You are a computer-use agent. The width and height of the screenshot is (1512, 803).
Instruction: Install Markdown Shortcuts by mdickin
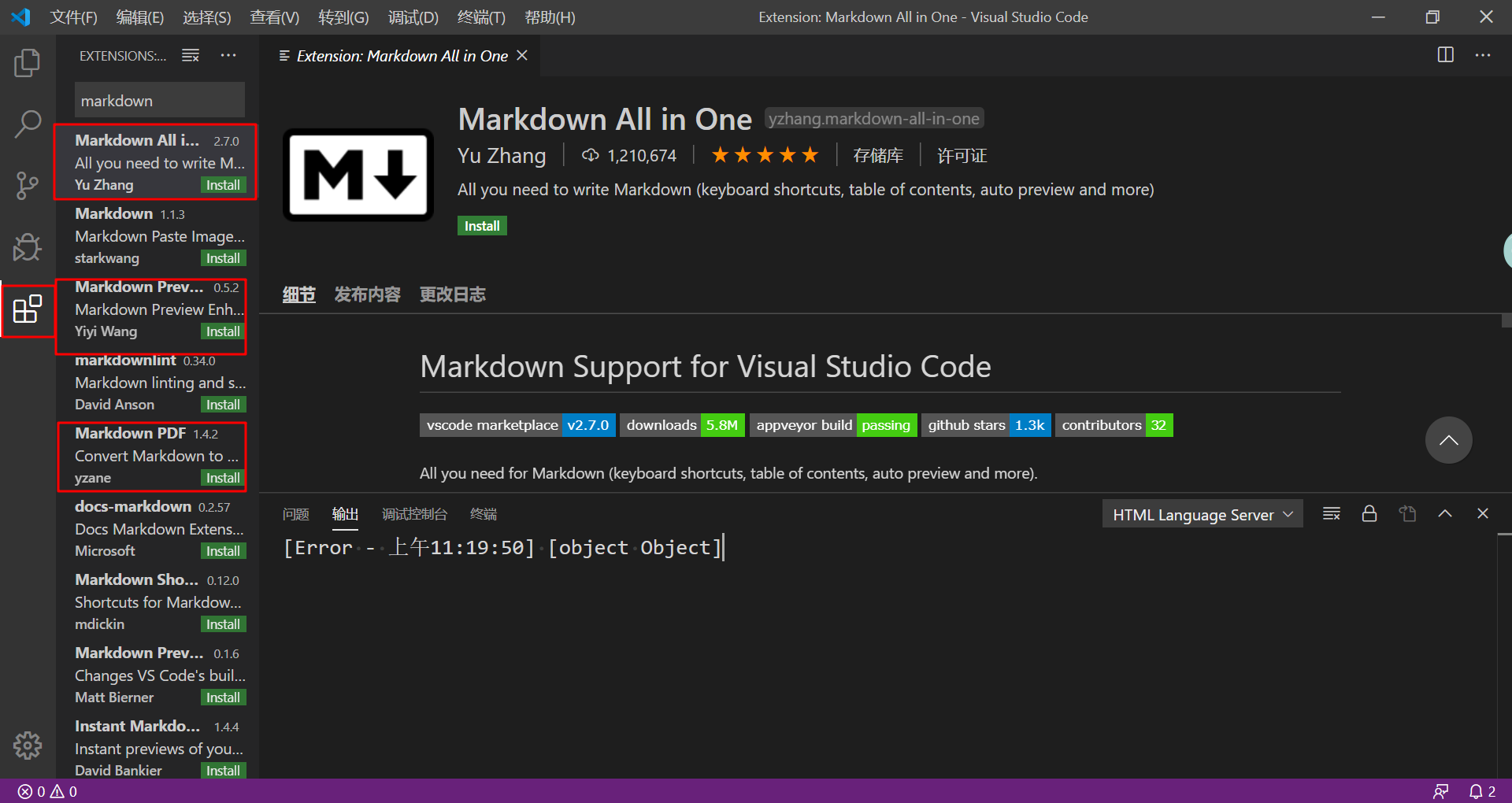(223, 624)
